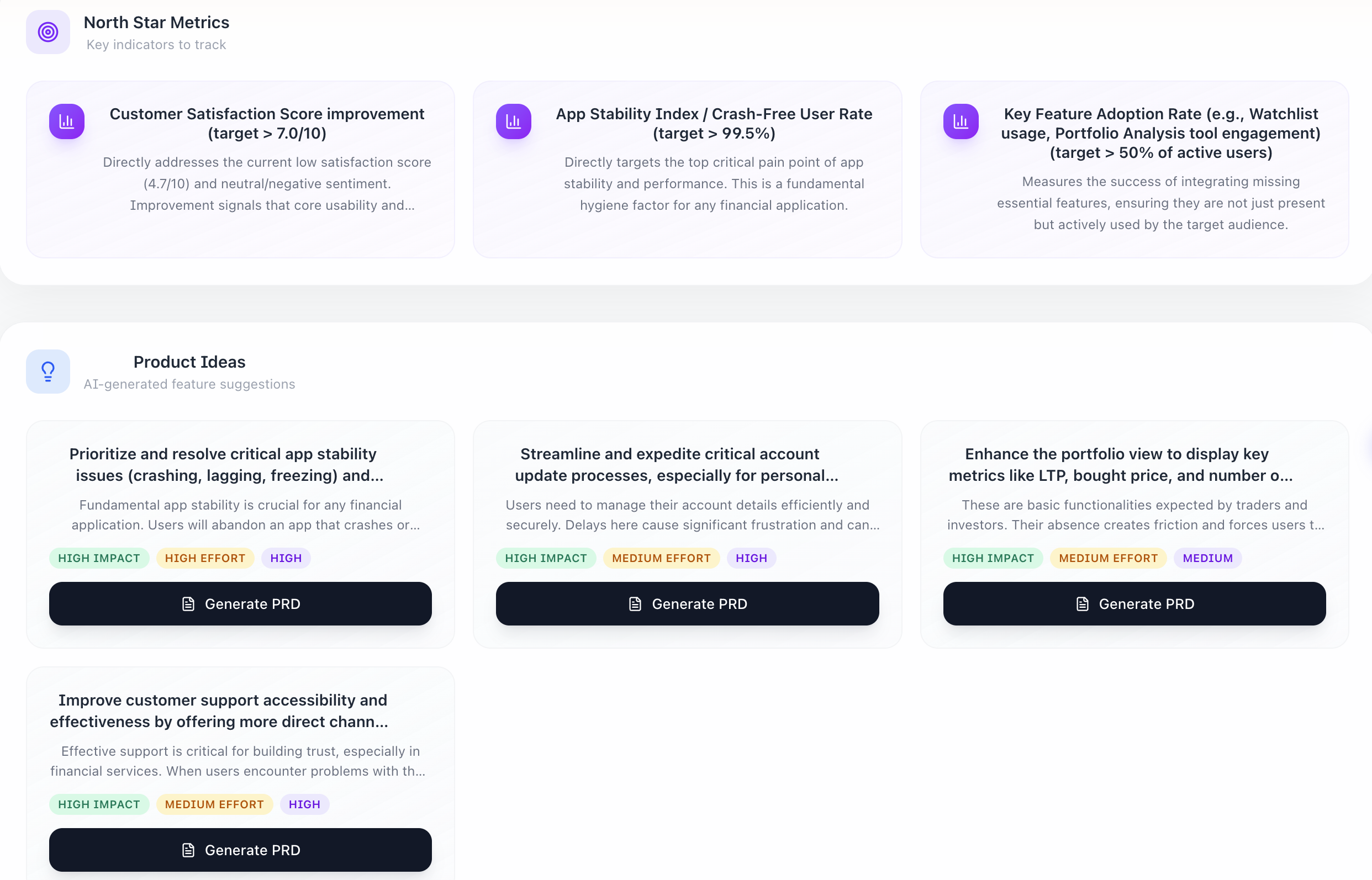Screen dimensions: 1372x880
Task: Click Generate PRD on the account update idea
Action: 687,603
